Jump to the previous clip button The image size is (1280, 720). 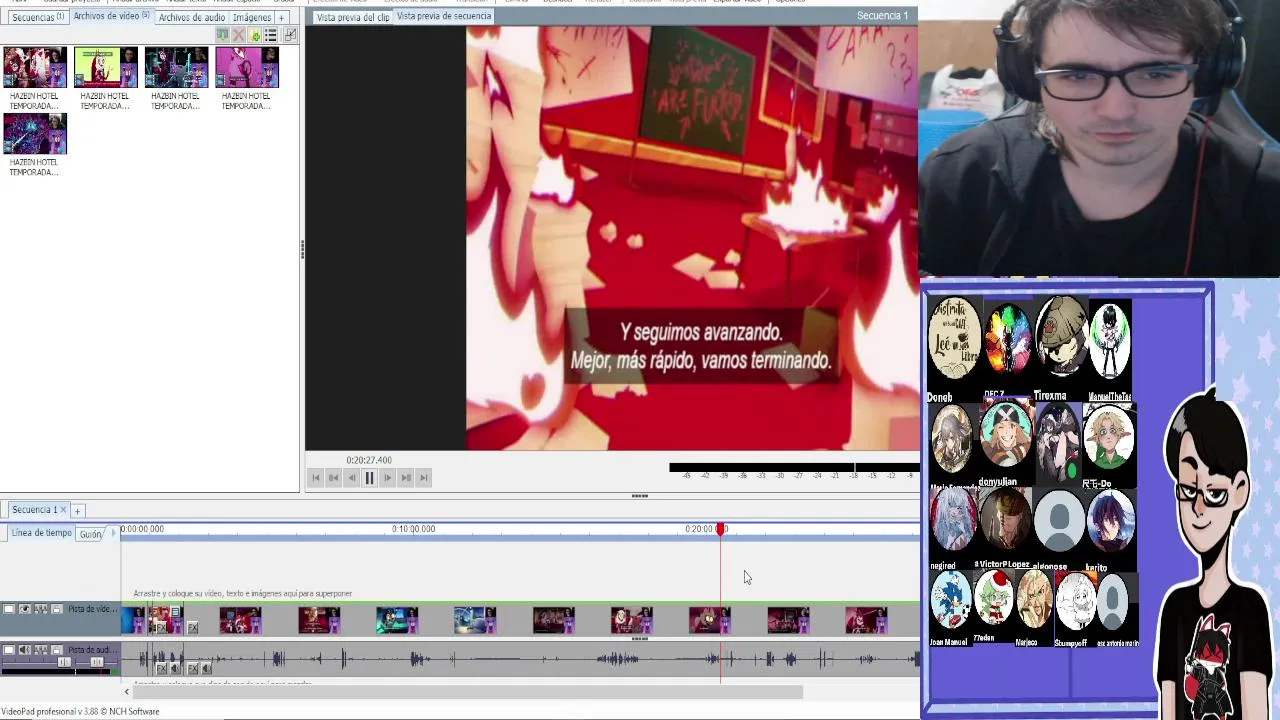(334, 478)
